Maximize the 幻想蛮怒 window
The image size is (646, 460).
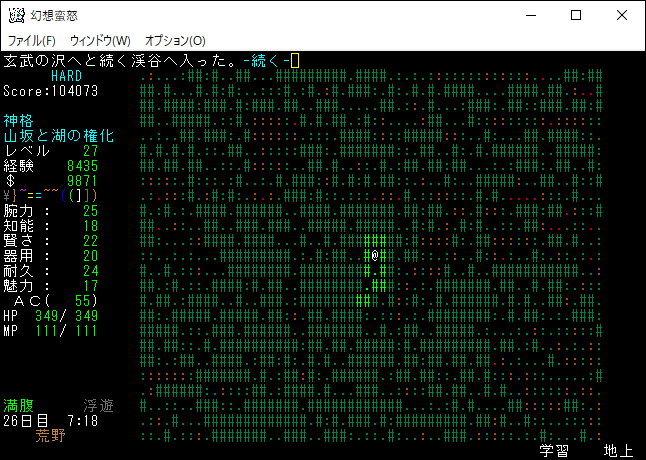(576, 16)
